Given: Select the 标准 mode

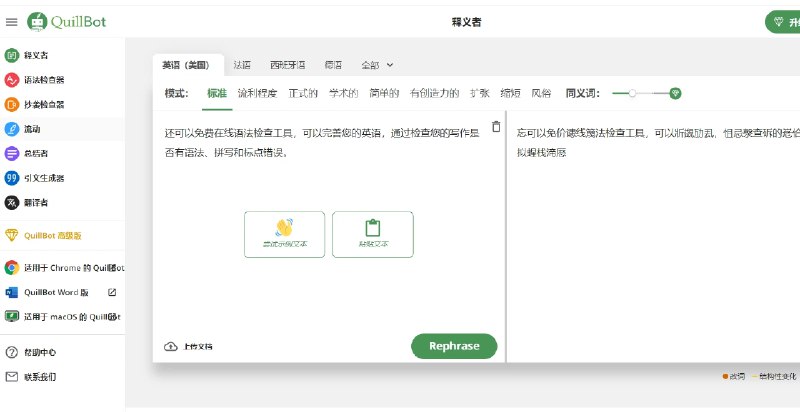Looking at the screenshot, I should [217, 93].
